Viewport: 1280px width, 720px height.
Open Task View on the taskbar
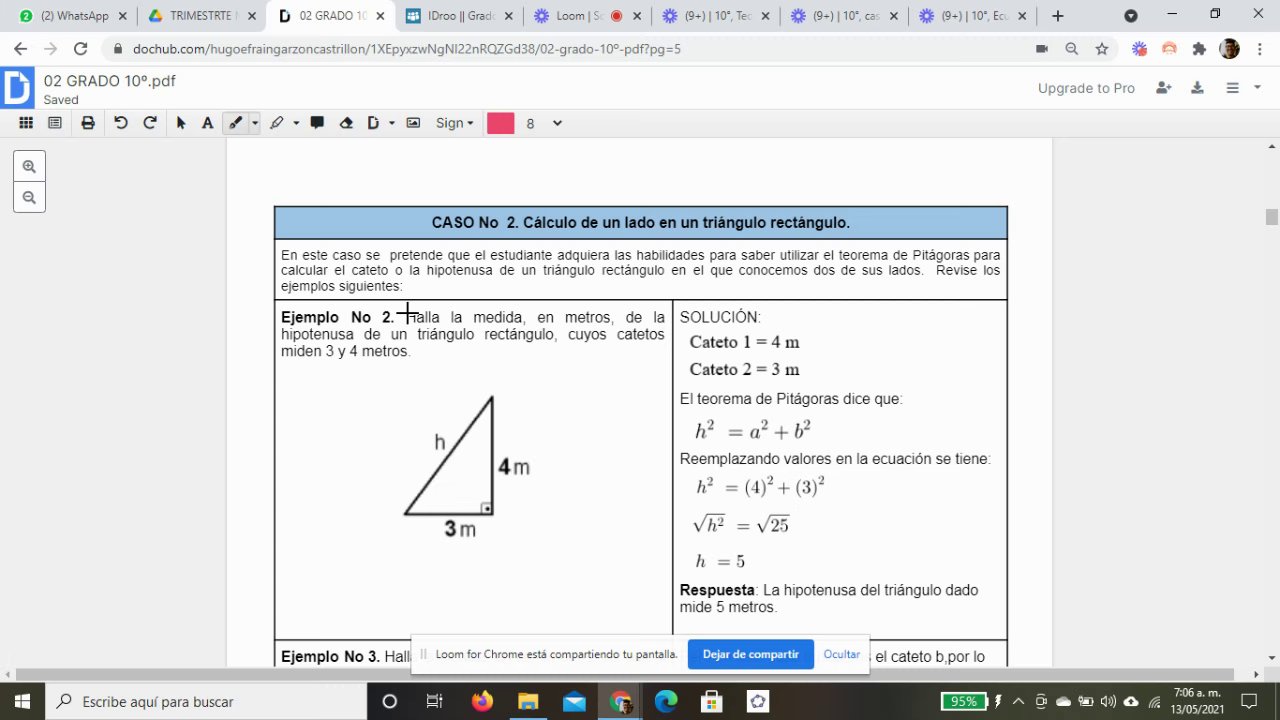point(434,701)
